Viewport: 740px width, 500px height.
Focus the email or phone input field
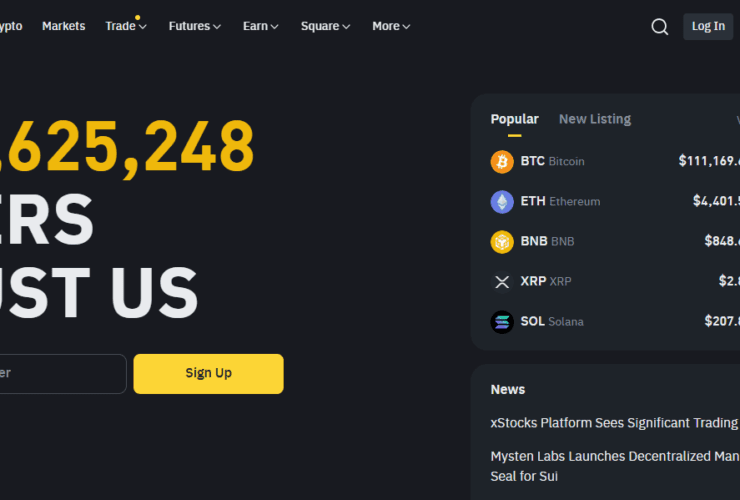pyautogui.click(x=61, y=373)
